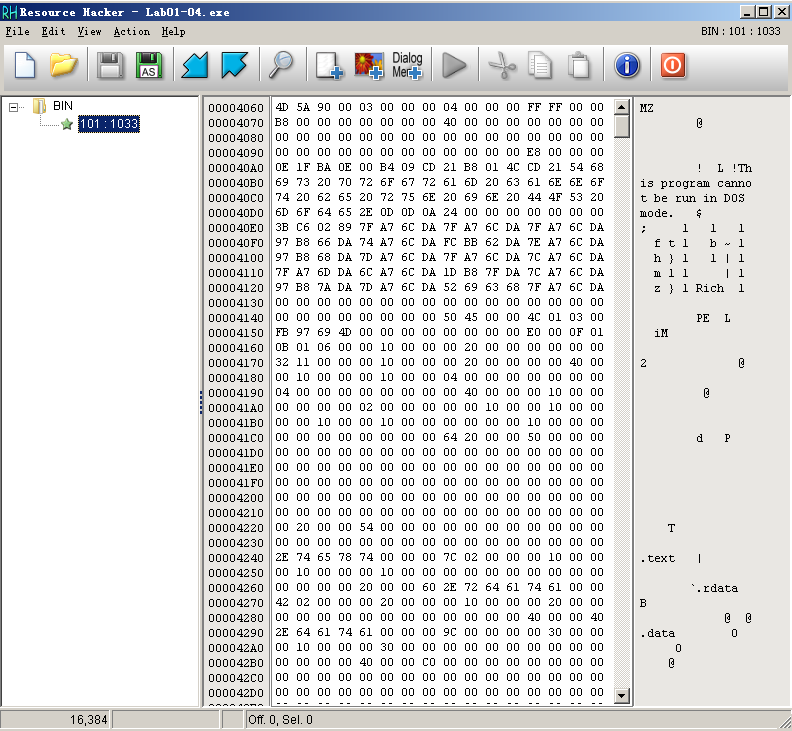
Task: Click 'BIN : 101 : 1033' header label
Action: [x=740, y=31]
